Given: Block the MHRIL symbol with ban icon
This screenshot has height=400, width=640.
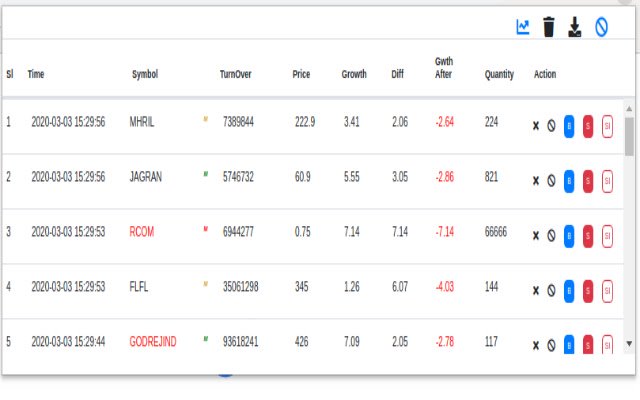Looking at the screenshot, I should click(x=551, y=126).
